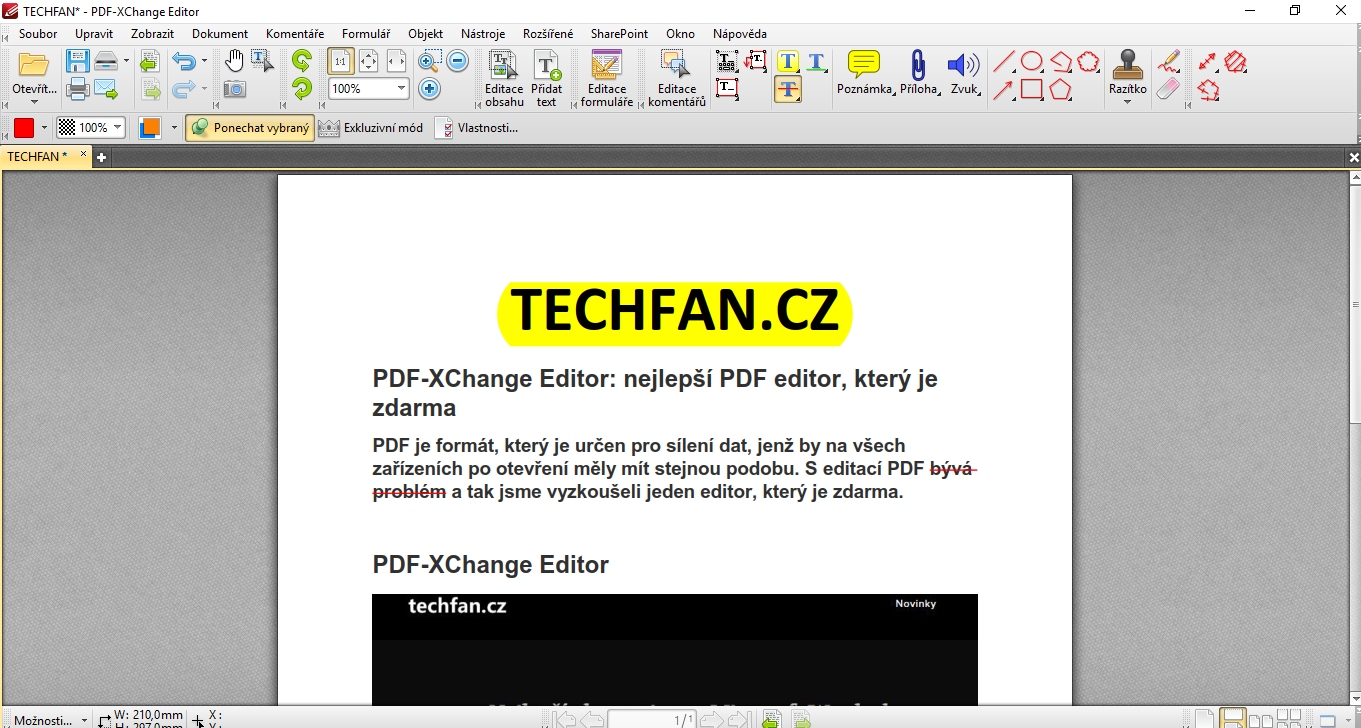Activate the marquee zoom tool

point(429,61)
